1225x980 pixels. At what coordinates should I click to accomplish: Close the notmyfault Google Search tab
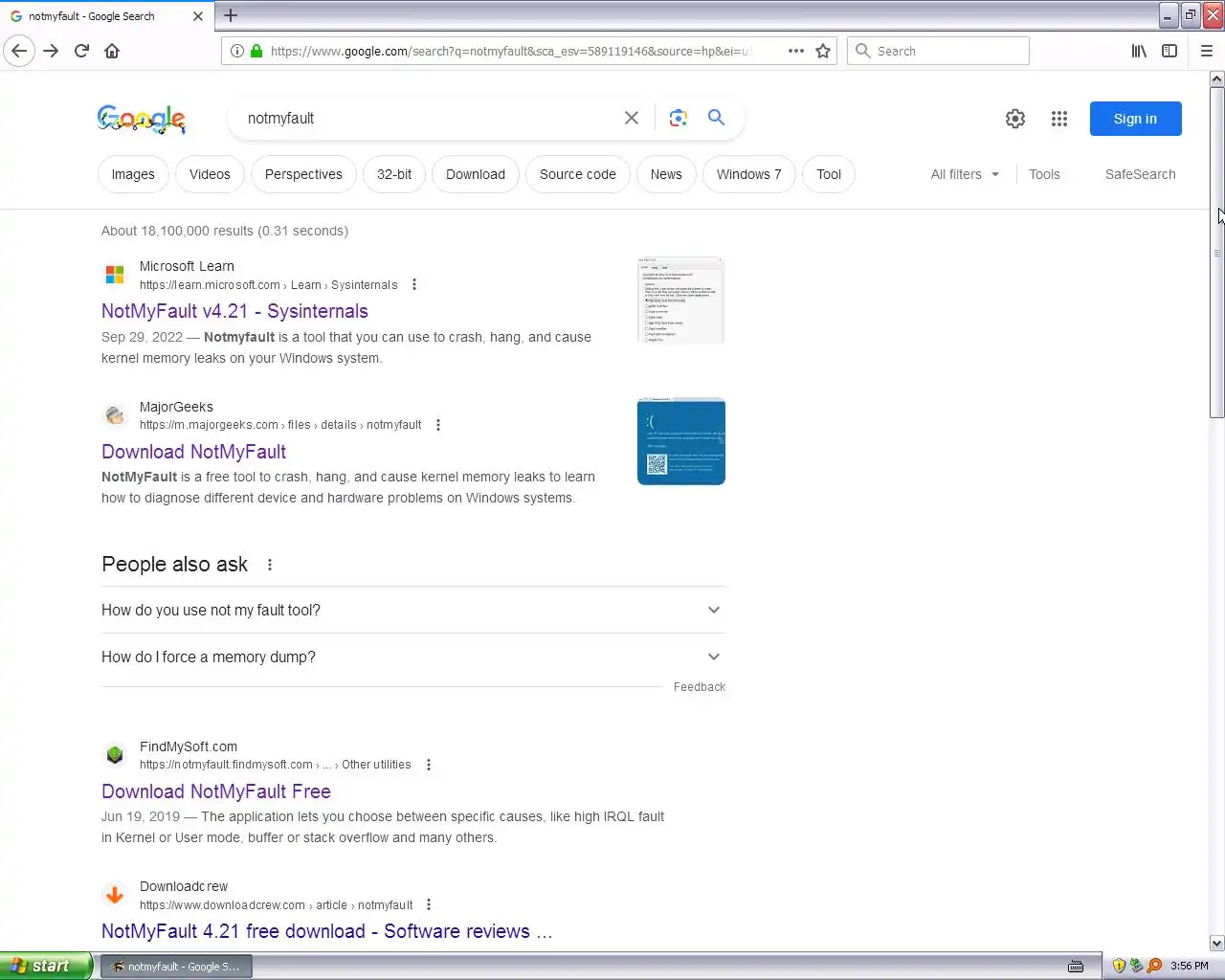198,16
